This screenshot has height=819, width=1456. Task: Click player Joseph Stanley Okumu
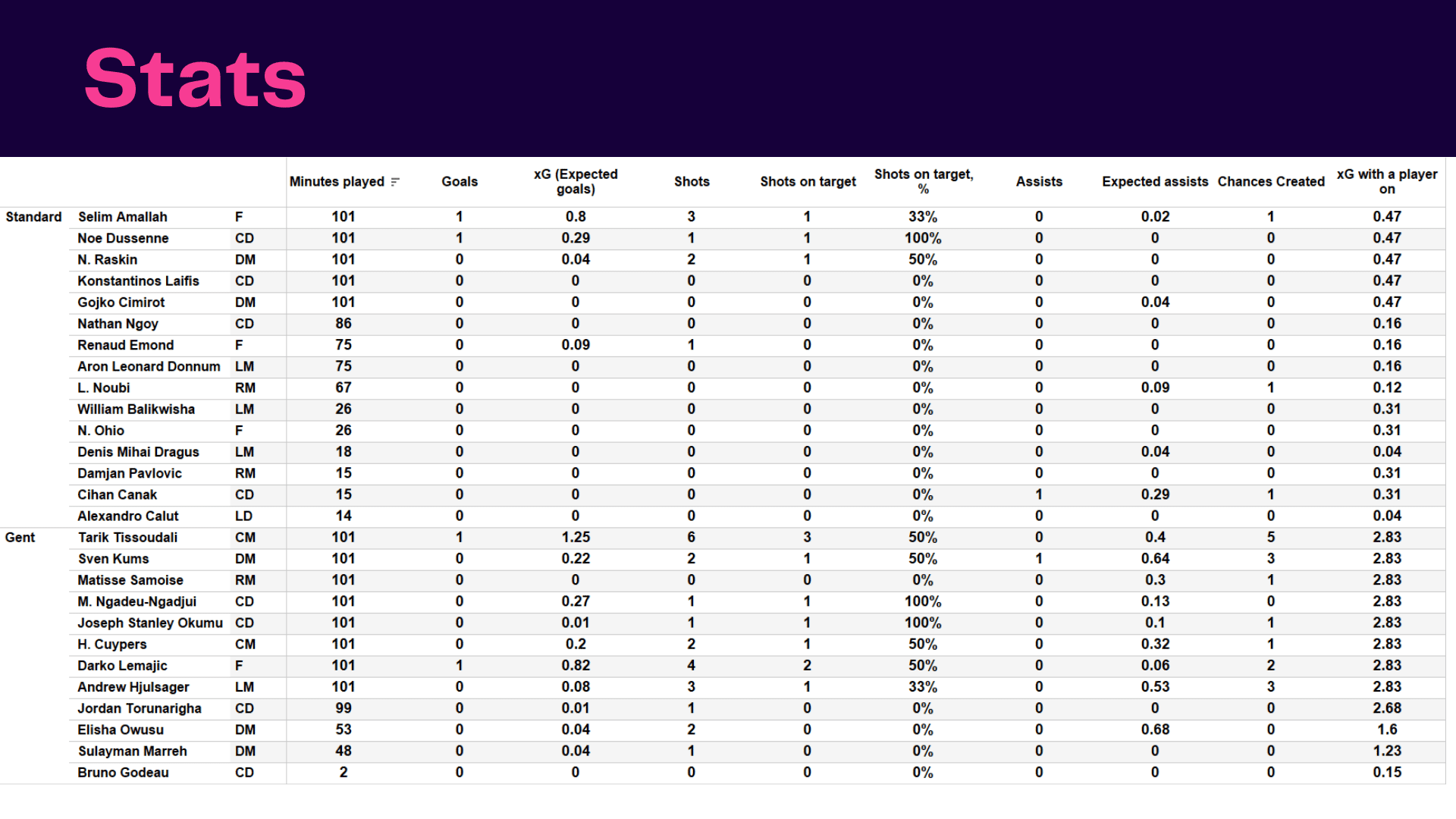[x=150, y=623]
